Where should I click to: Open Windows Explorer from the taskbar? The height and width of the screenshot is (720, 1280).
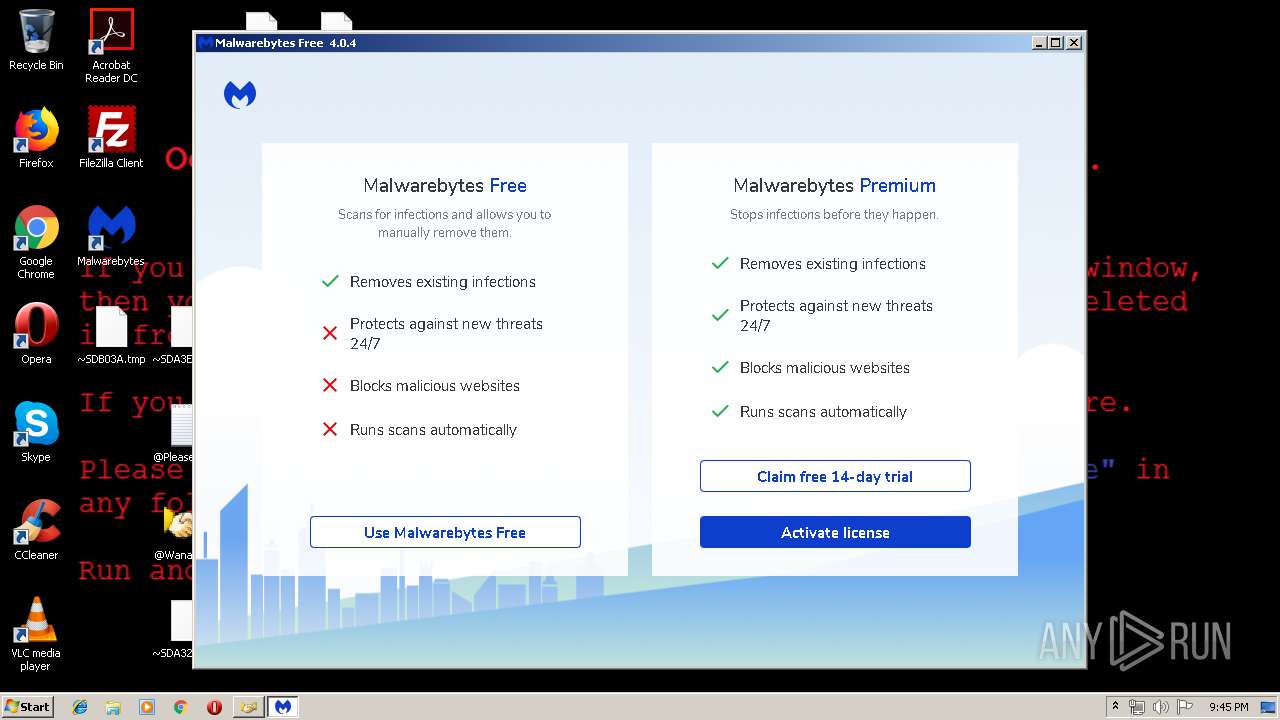point(113,707)
